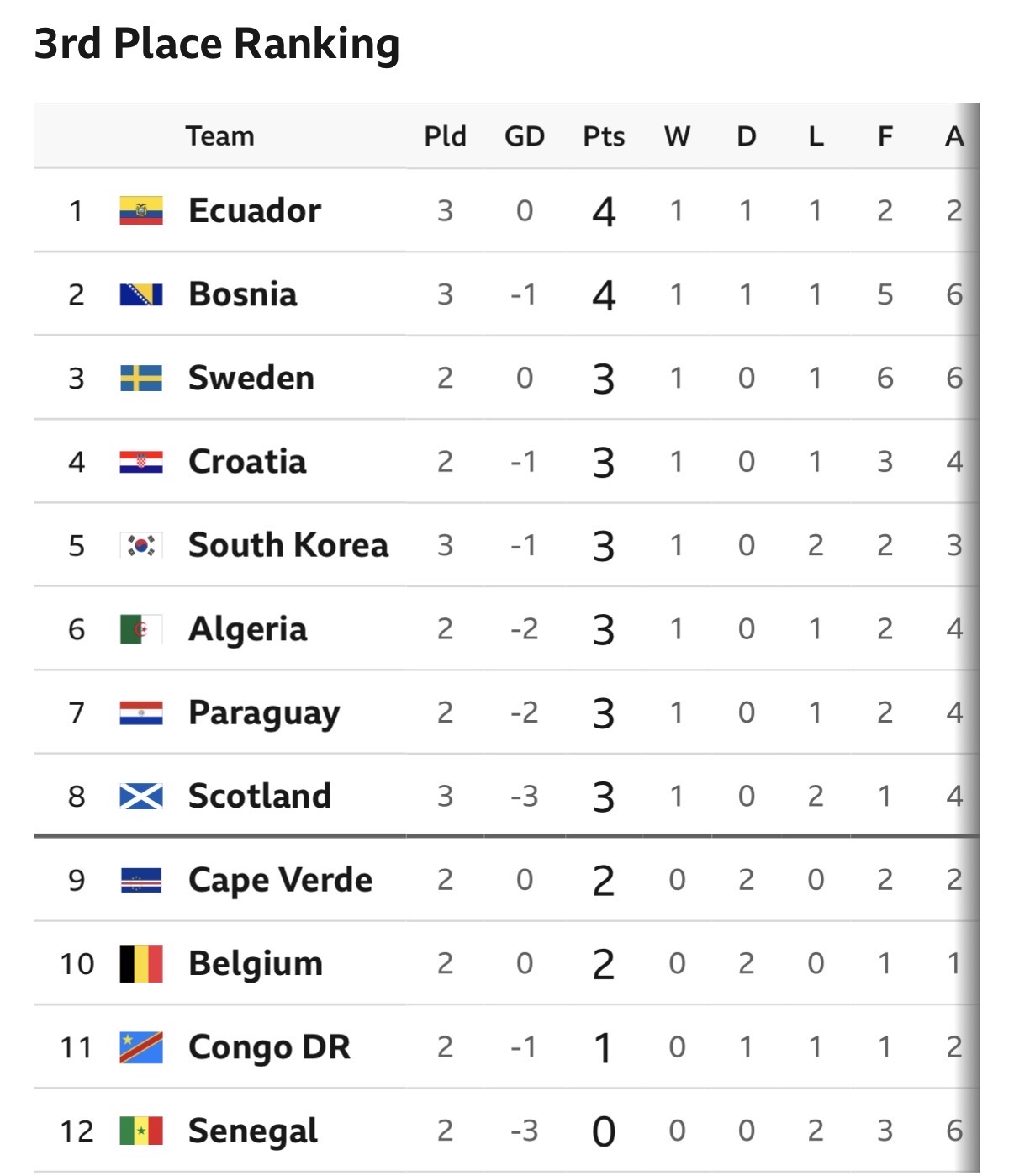The height and width of the screenshot is (1176, 1014).
Task: Click the Pts column header
Action: (604, 136)
